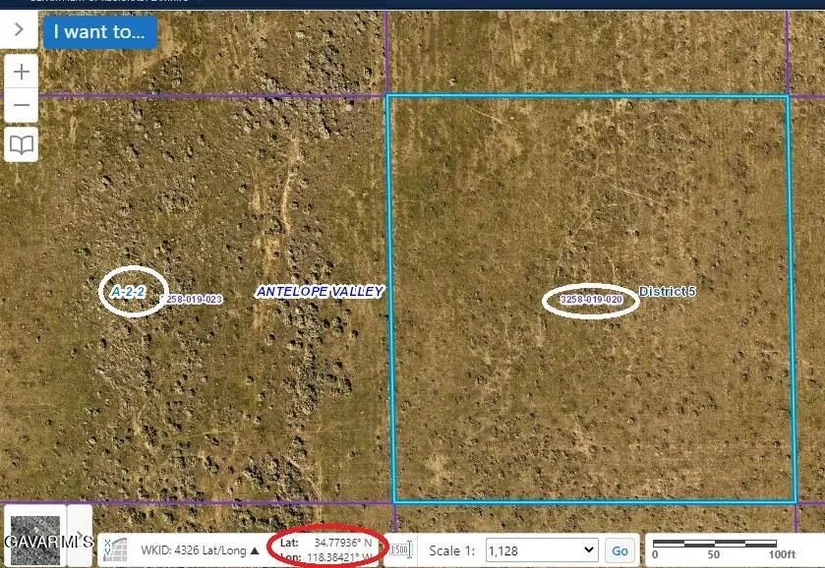Click the coordinate grid icon beside WKID
The image size is (825, 568).
[x=117, y=549]
